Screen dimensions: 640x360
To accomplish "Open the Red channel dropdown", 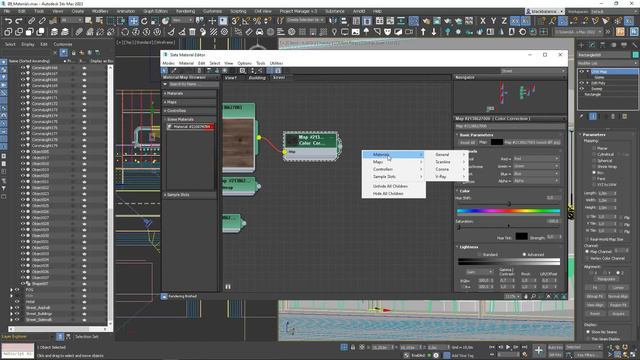I will (x=536, y=158).
